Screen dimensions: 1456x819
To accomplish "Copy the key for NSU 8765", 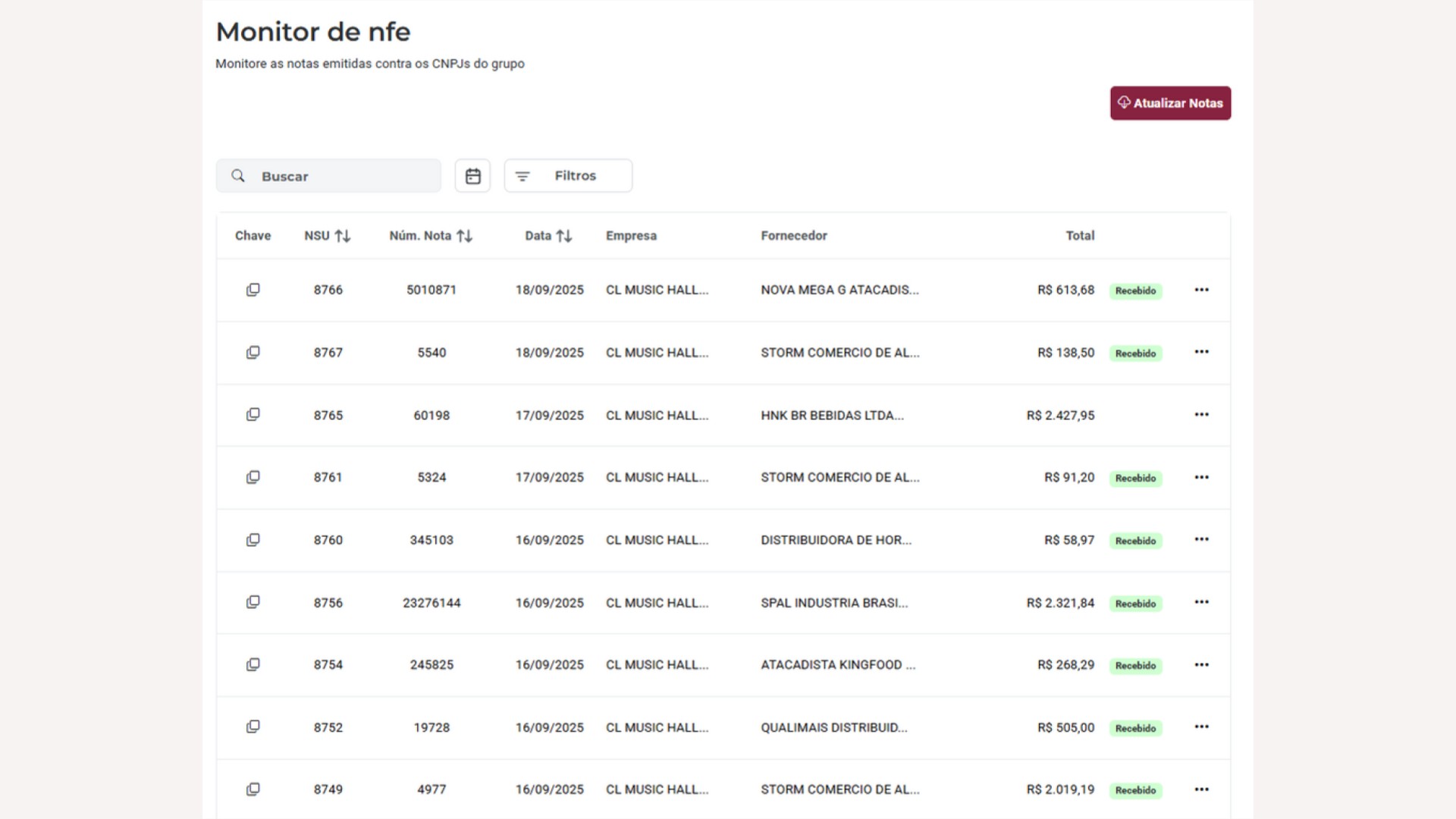I will [253, 415].
